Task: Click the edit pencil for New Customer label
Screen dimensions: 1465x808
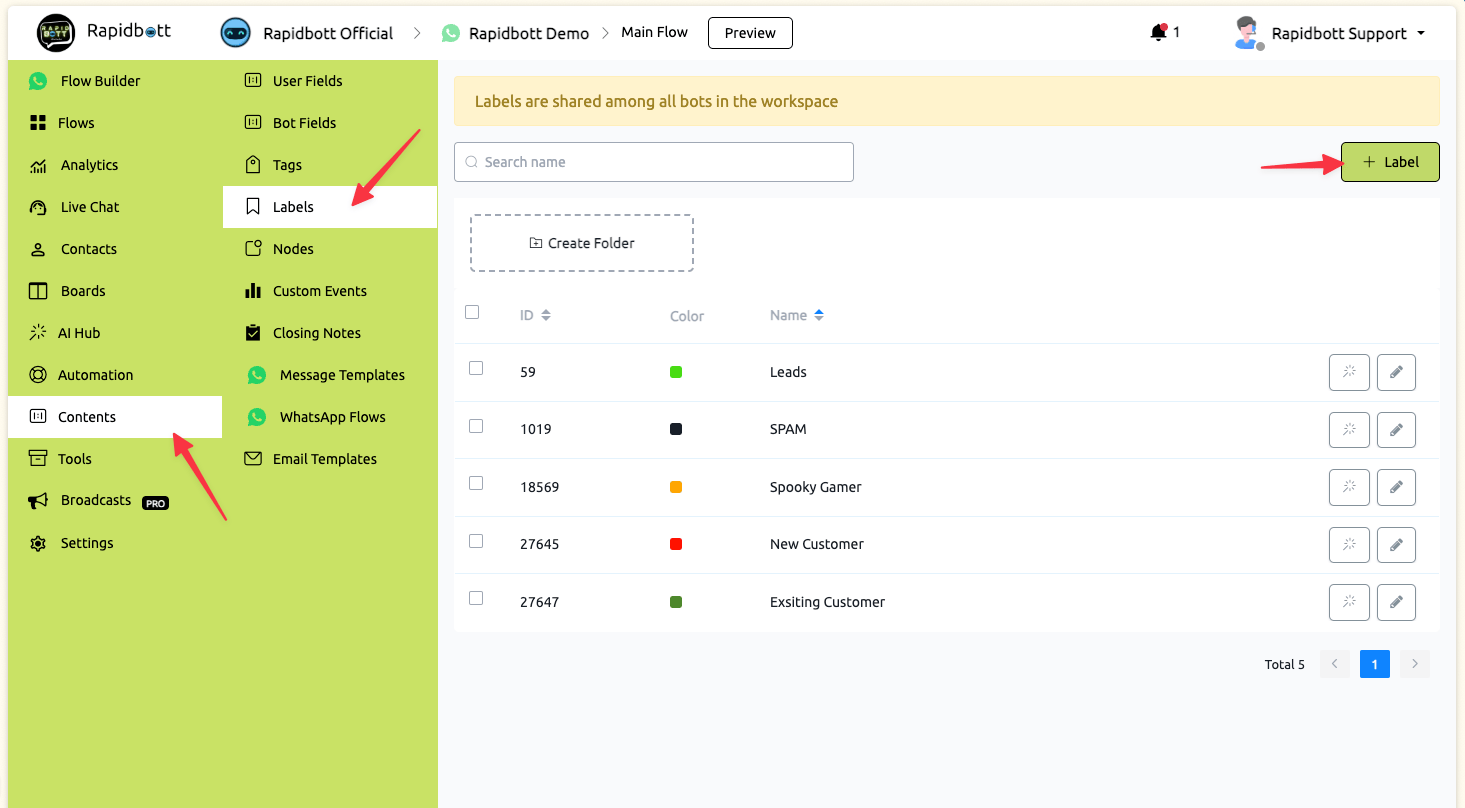Action: click(x=1396, y=545)
